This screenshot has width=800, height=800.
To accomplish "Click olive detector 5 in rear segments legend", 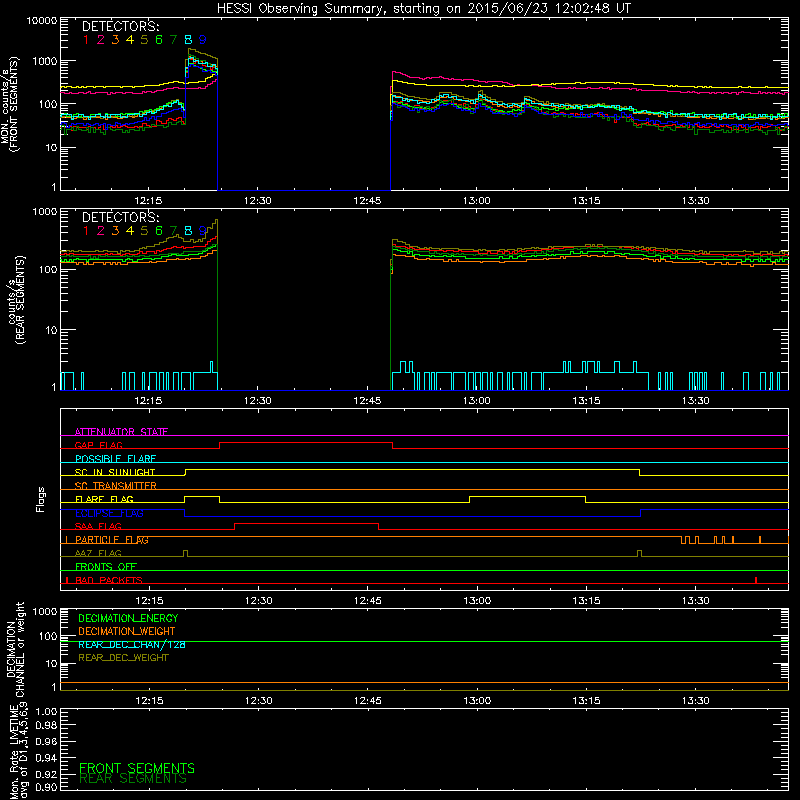I will tap(144, 231).
